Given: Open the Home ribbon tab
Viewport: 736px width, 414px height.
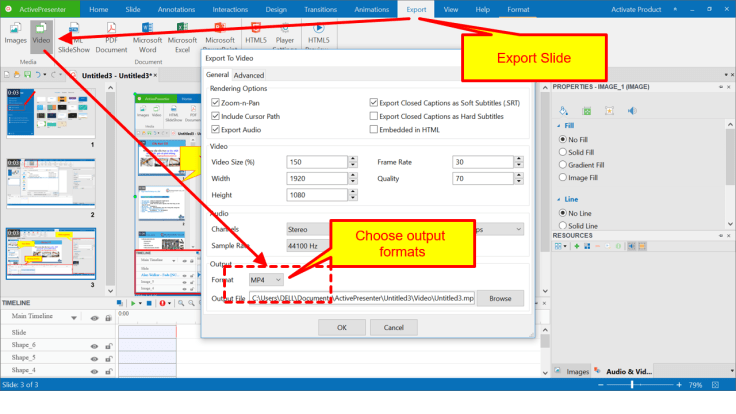Looking at the screenshot, I should click(99, 9).
